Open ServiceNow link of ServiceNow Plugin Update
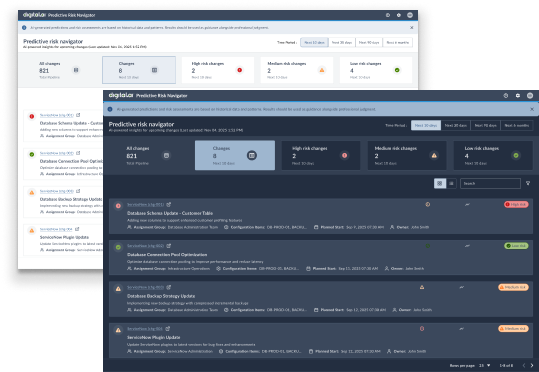 click(x=145, y=329)
